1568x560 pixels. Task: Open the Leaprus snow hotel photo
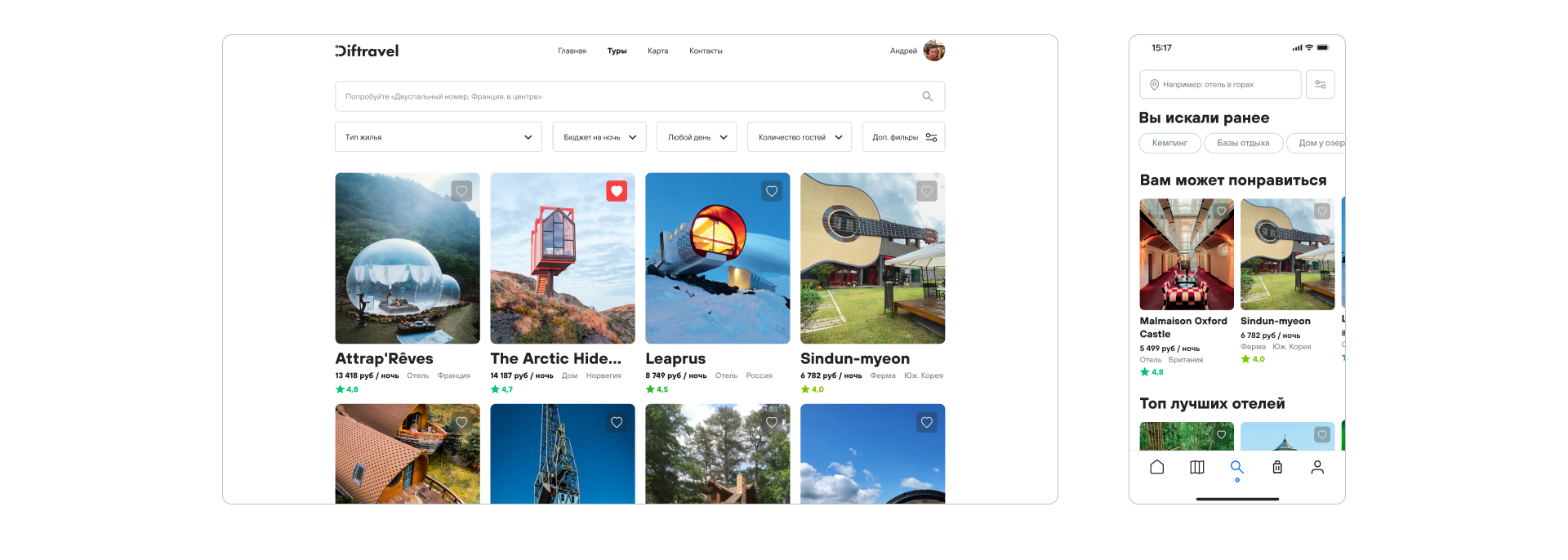(x=718, y=258)
